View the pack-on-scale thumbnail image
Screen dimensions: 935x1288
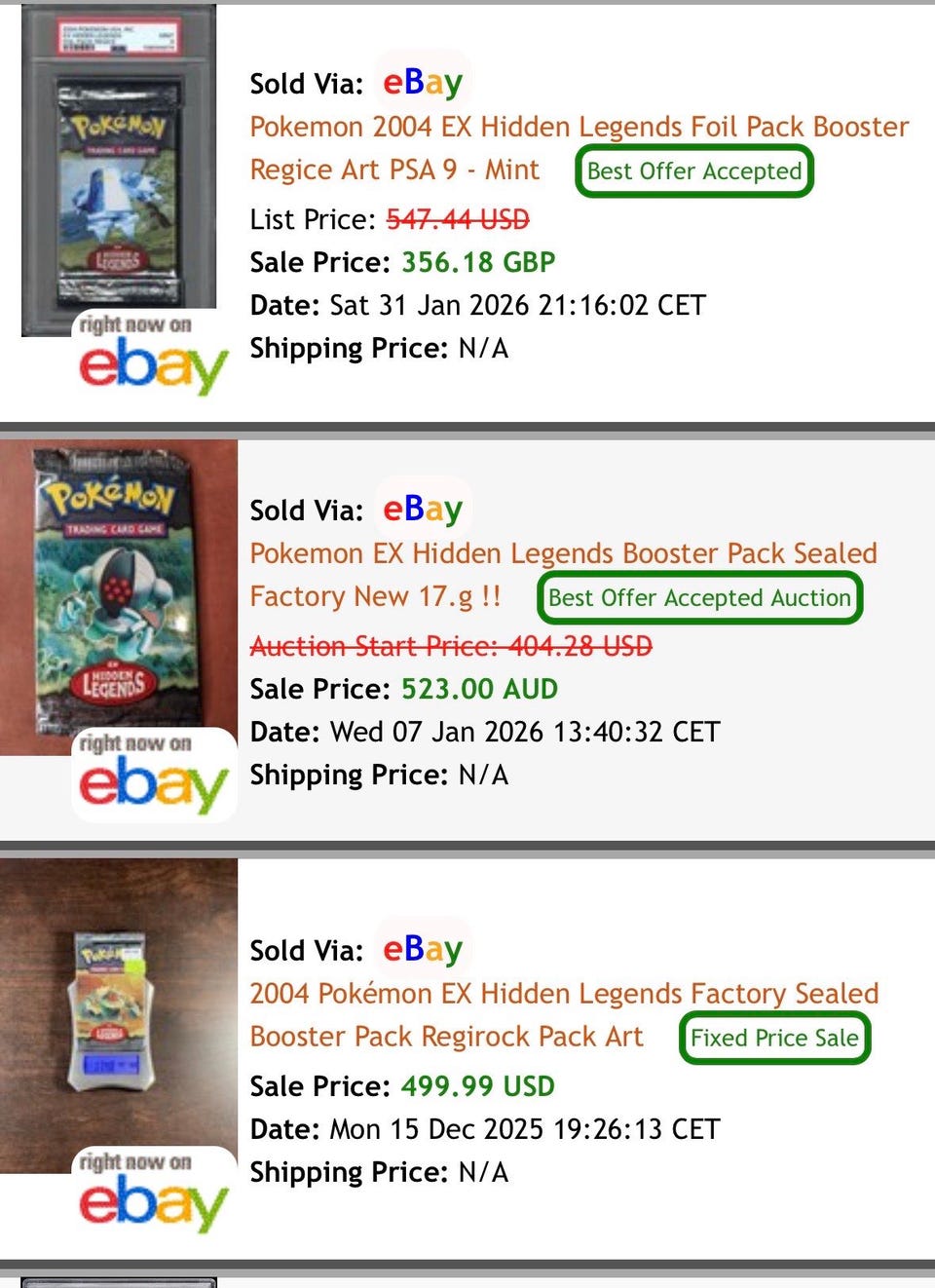[119, 1015]
